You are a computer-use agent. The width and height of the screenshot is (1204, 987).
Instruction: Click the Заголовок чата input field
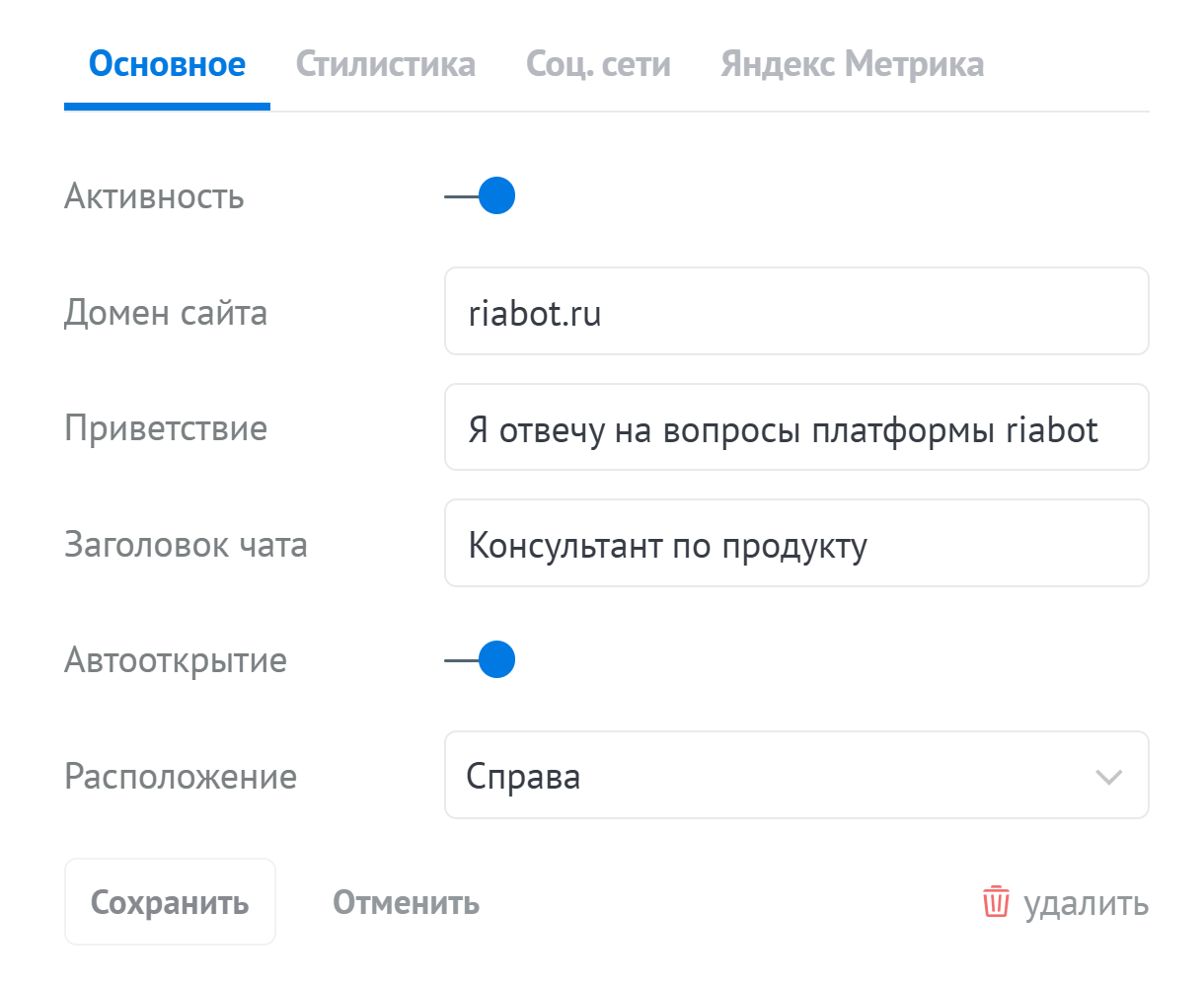tap(796, 543)
